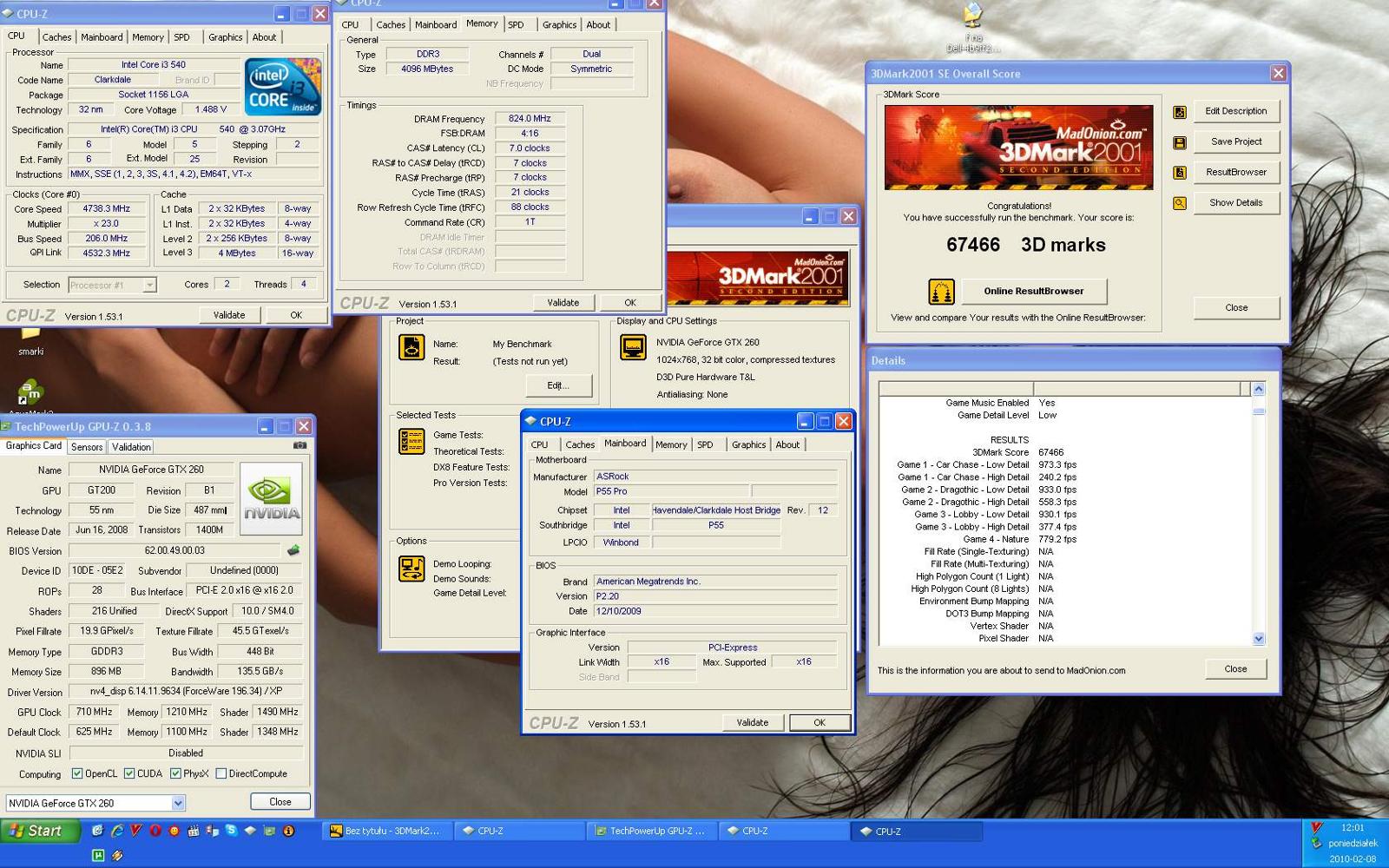Open the desktop file icon at top
1389x868 pixels.
(x=973, y=26)
